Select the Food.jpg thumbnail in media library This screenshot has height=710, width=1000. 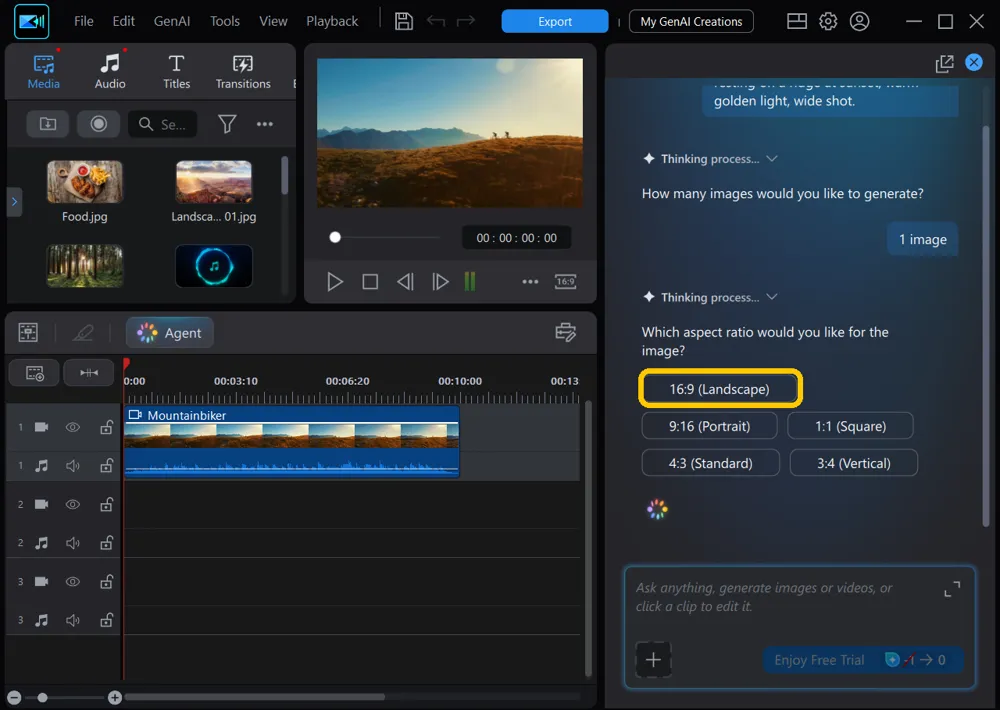[85, 182]
